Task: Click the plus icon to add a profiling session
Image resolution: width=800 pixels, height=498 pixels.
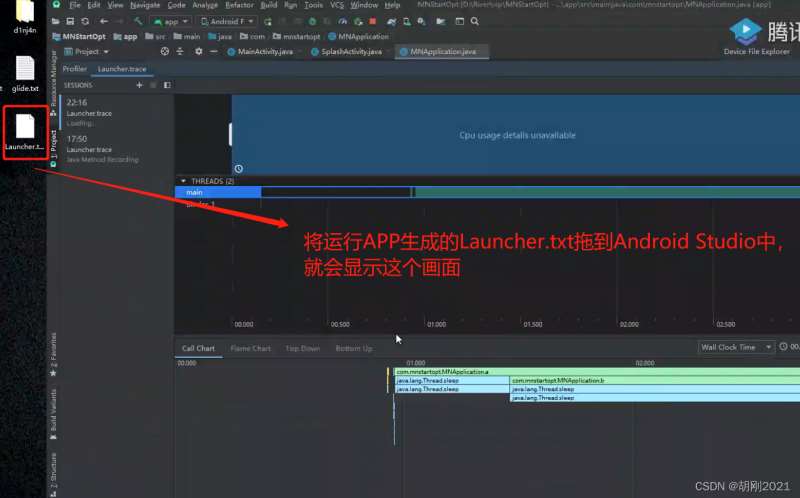Action: tap(139, 85)
